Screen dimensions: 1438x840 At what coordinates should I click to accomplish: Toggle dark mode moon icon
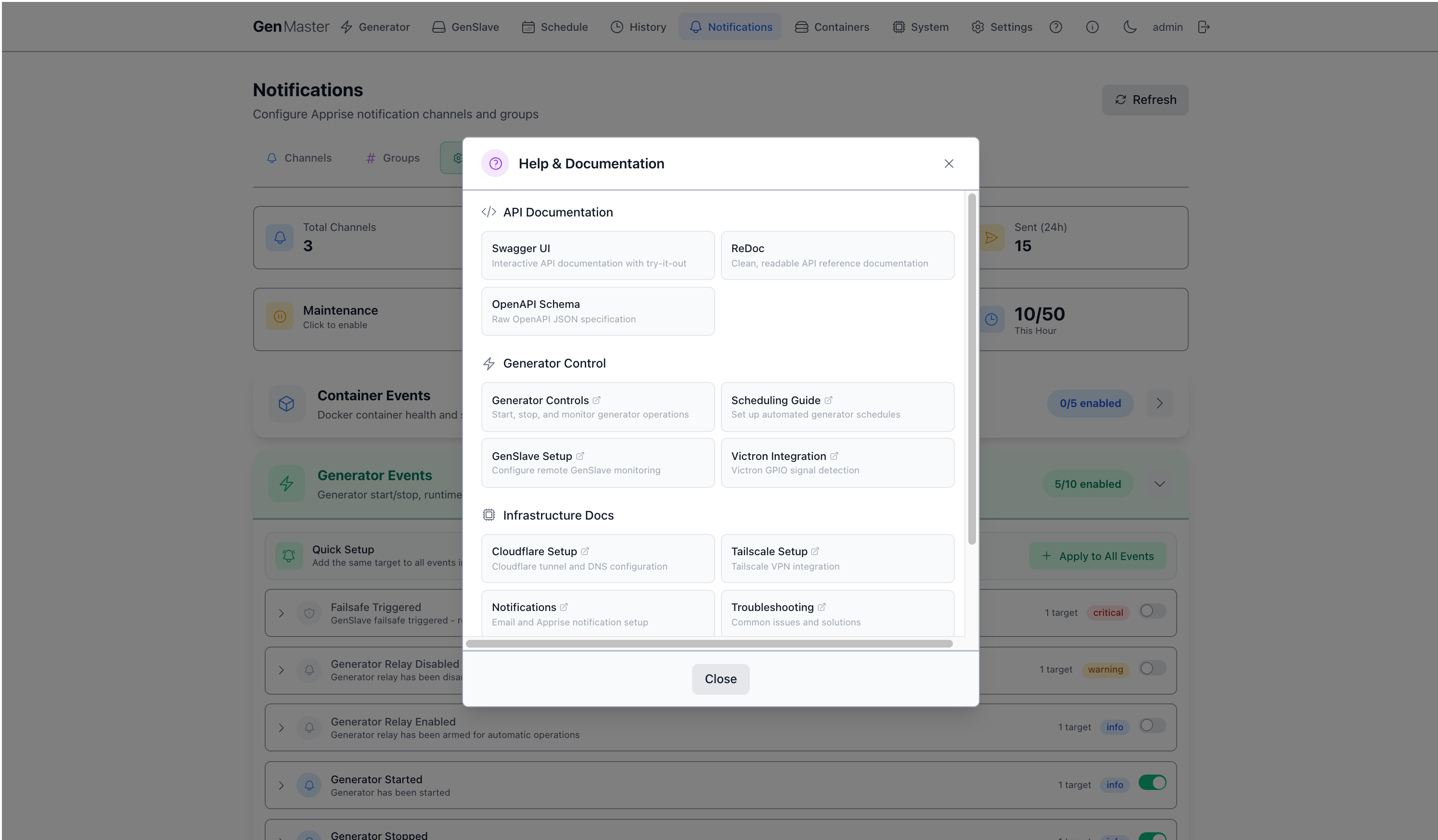(x=1130, y=27)
